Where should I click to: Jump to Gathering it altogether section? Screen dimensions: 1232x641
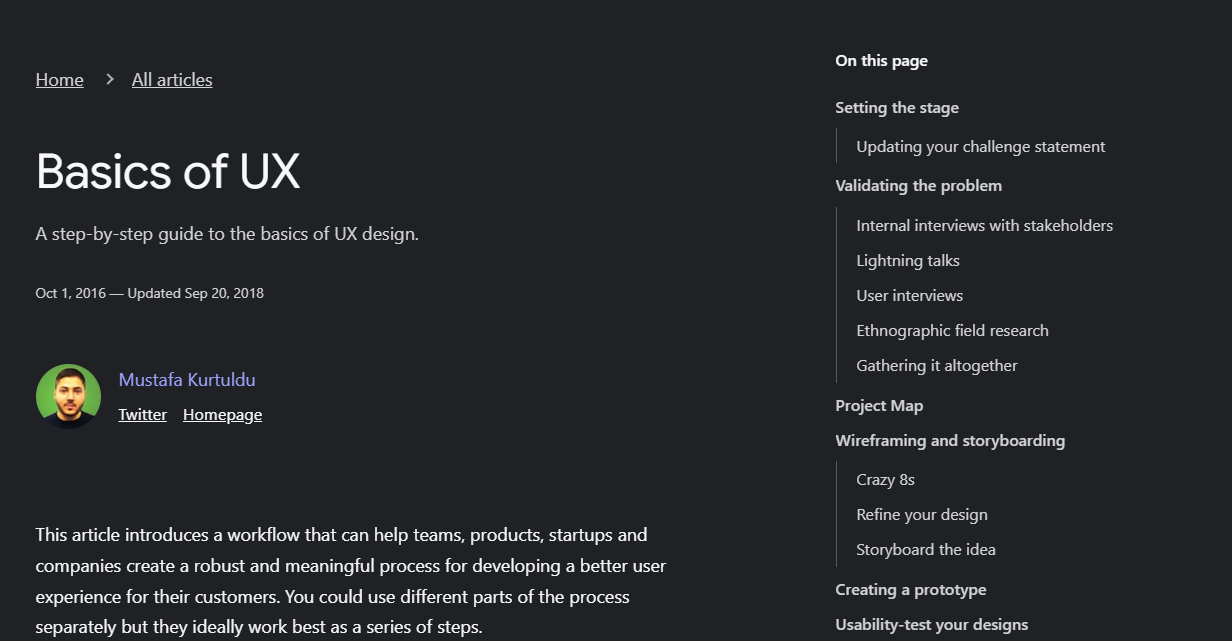pyautogui.click(x=936, y=365)
